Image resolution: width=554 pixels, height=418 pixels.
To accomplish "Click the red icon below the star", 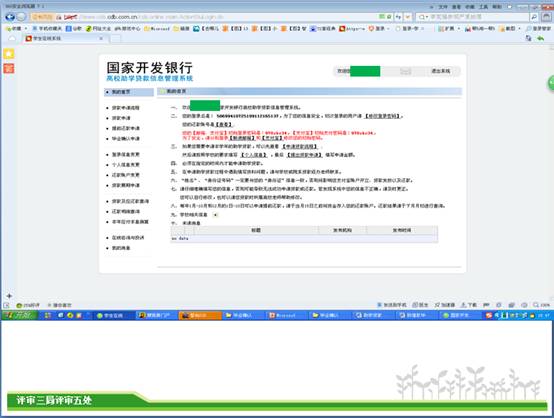I will tap(9, 68).
